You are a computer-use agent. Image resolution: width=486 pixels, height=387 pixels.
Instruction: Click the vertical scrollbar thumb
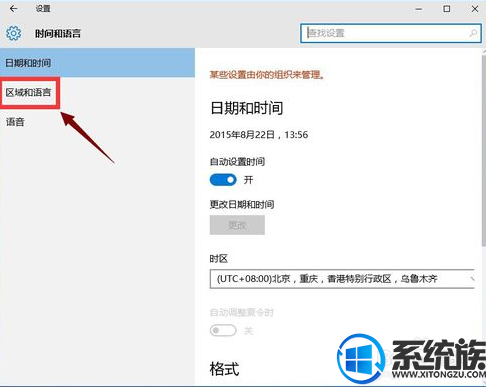coord(483,150)
